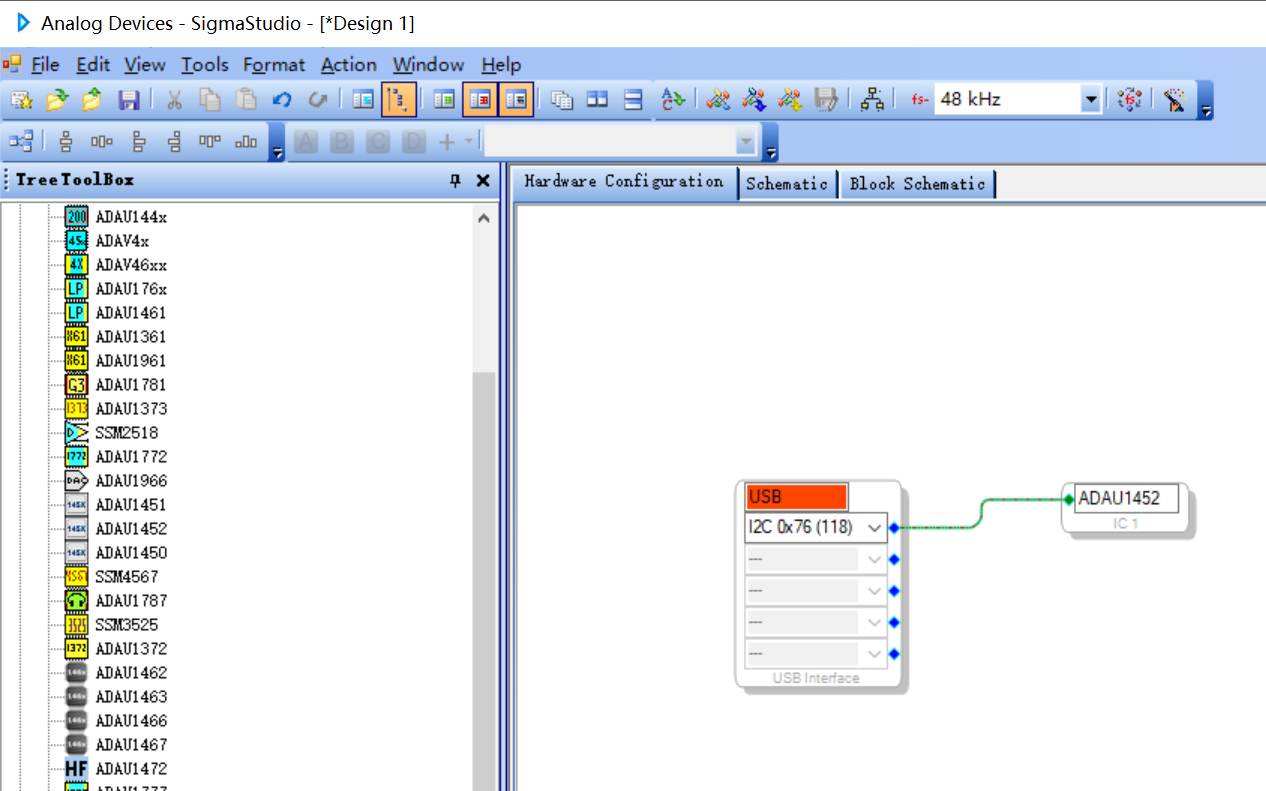The height and width of the screenshot is (791, 1266).
Task: Click the Undo arrow icon
Action: [282, 100]
